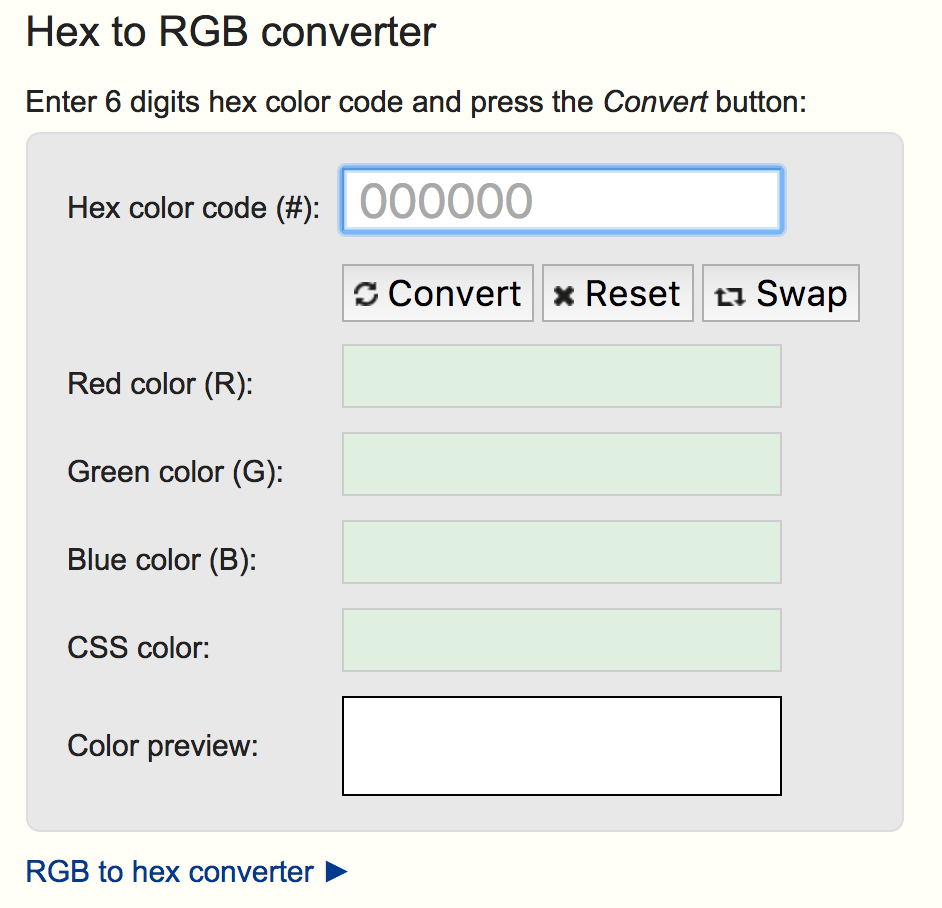This screenshot has width=942, height=908.
Task: Click the blue arrow next to RGB to hex converter
Action: click(337, 871)
